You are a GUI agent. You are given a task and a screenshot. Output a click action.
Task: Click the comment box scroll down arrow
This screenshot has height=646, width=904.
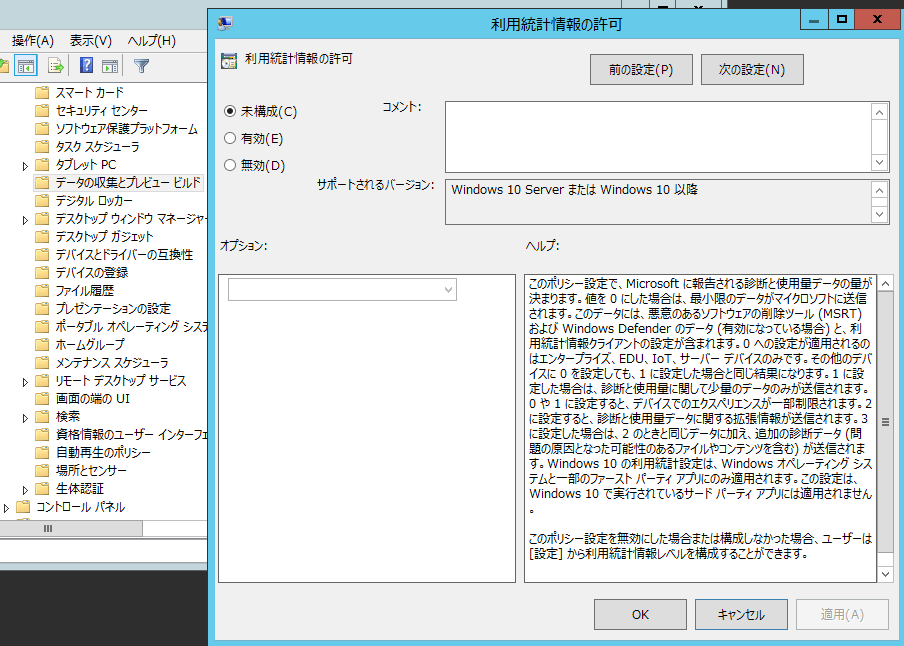coord(879,163)
